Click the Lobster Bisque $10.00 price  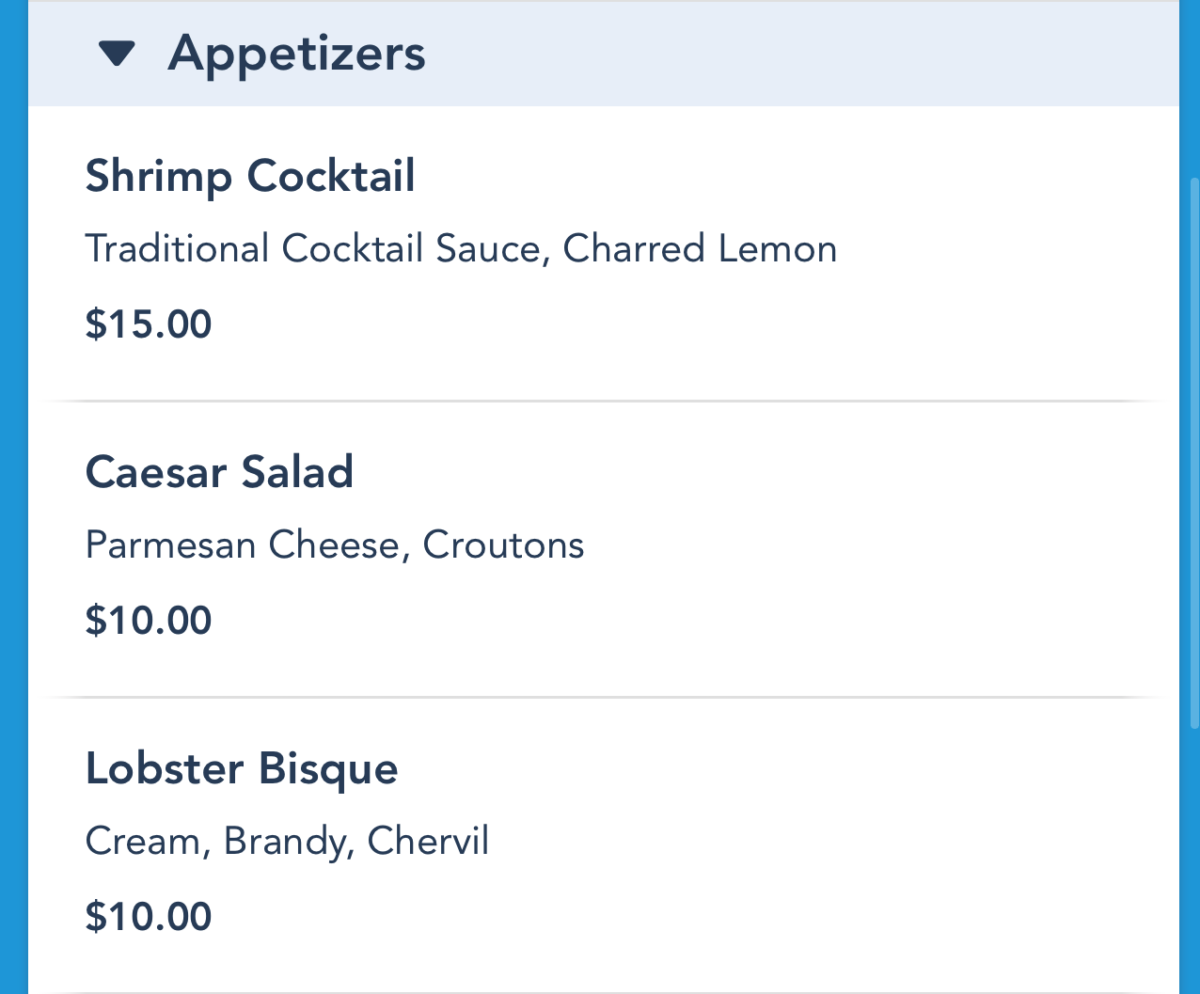(x=148, y=916)
